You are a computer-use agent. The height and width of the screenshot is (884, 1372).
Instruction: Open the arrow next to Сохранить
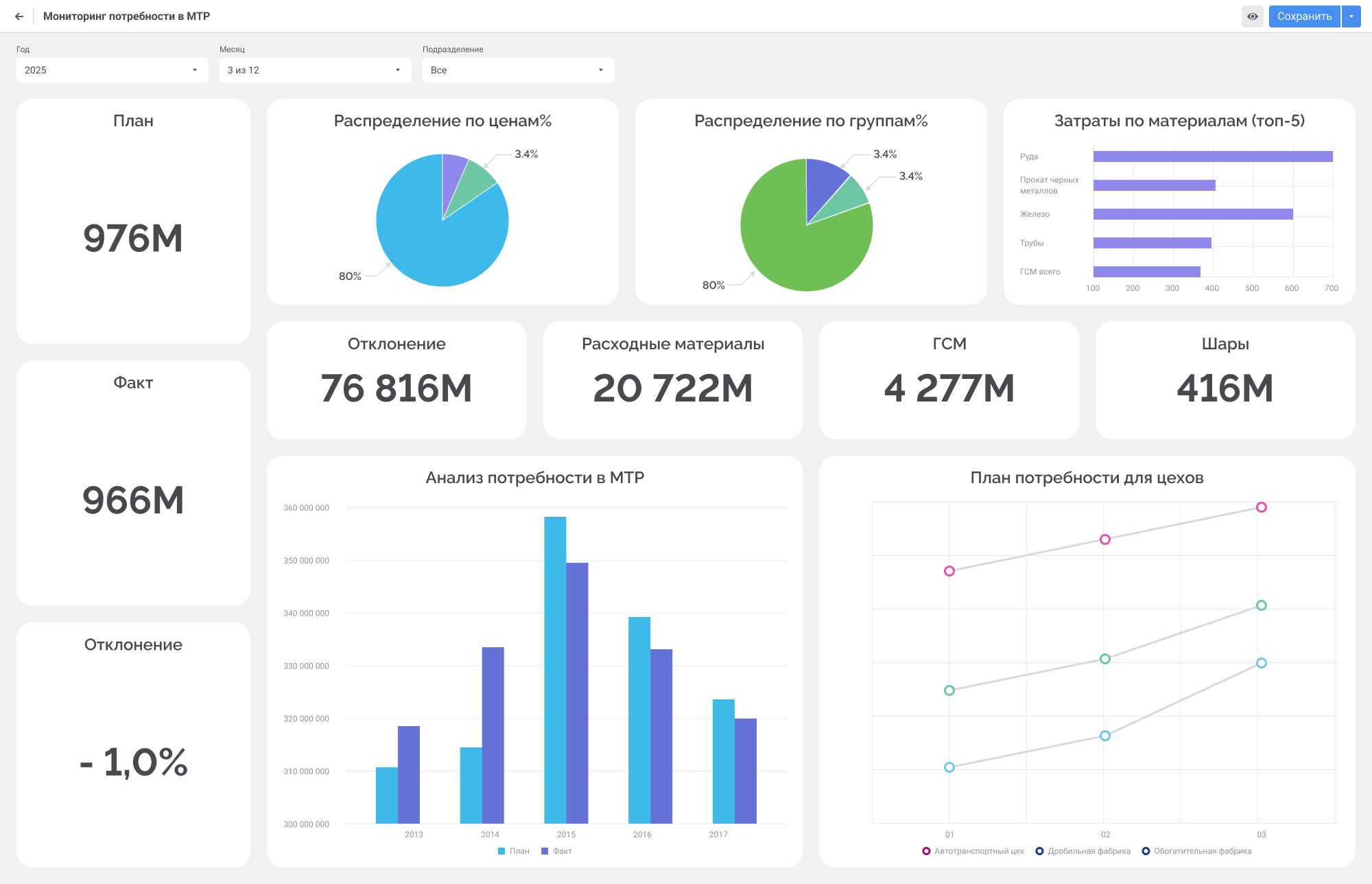[x=1351, y=16]
